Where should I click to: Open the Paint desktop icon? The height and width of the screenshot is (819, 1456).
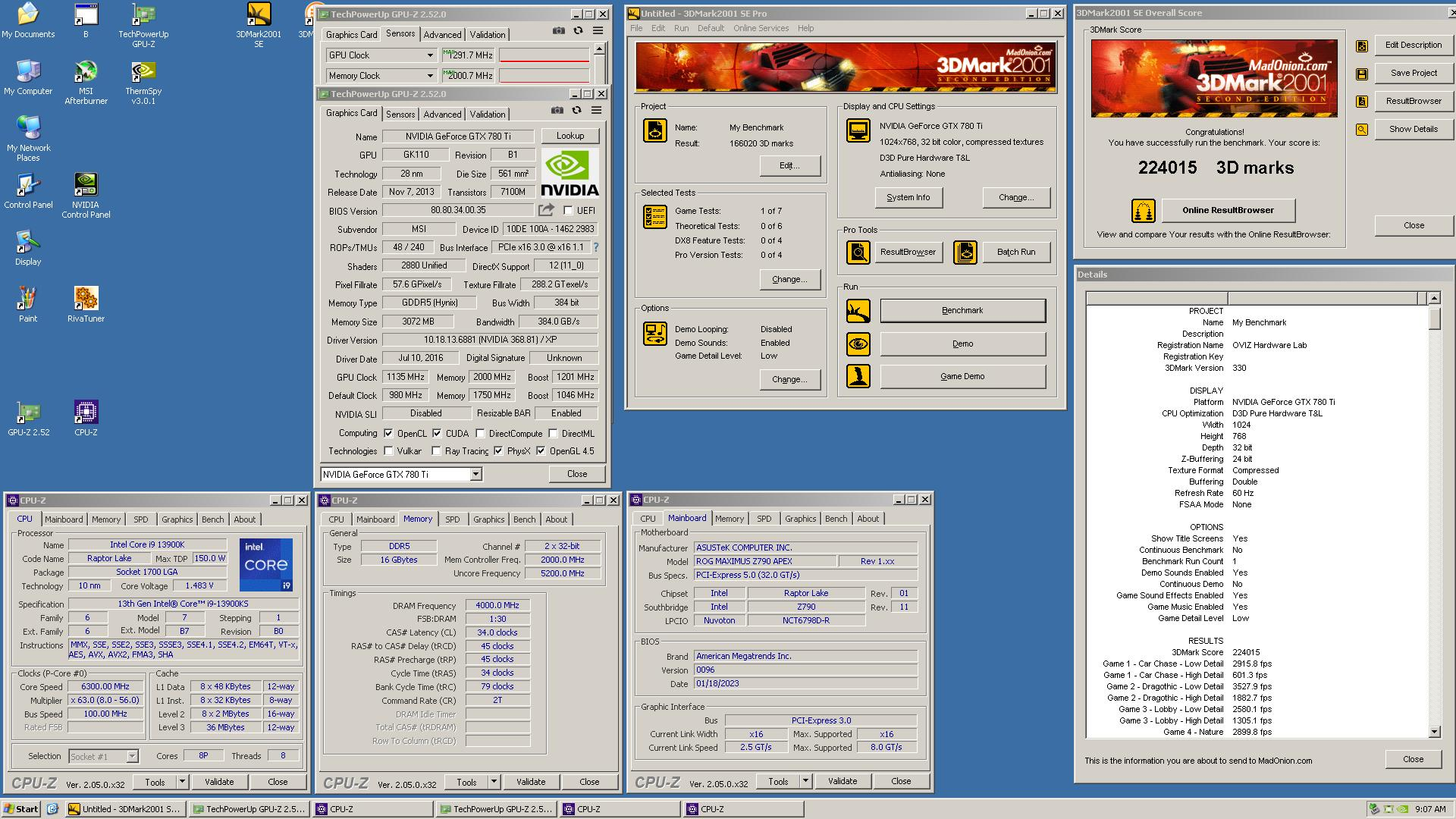pos(28,305)
